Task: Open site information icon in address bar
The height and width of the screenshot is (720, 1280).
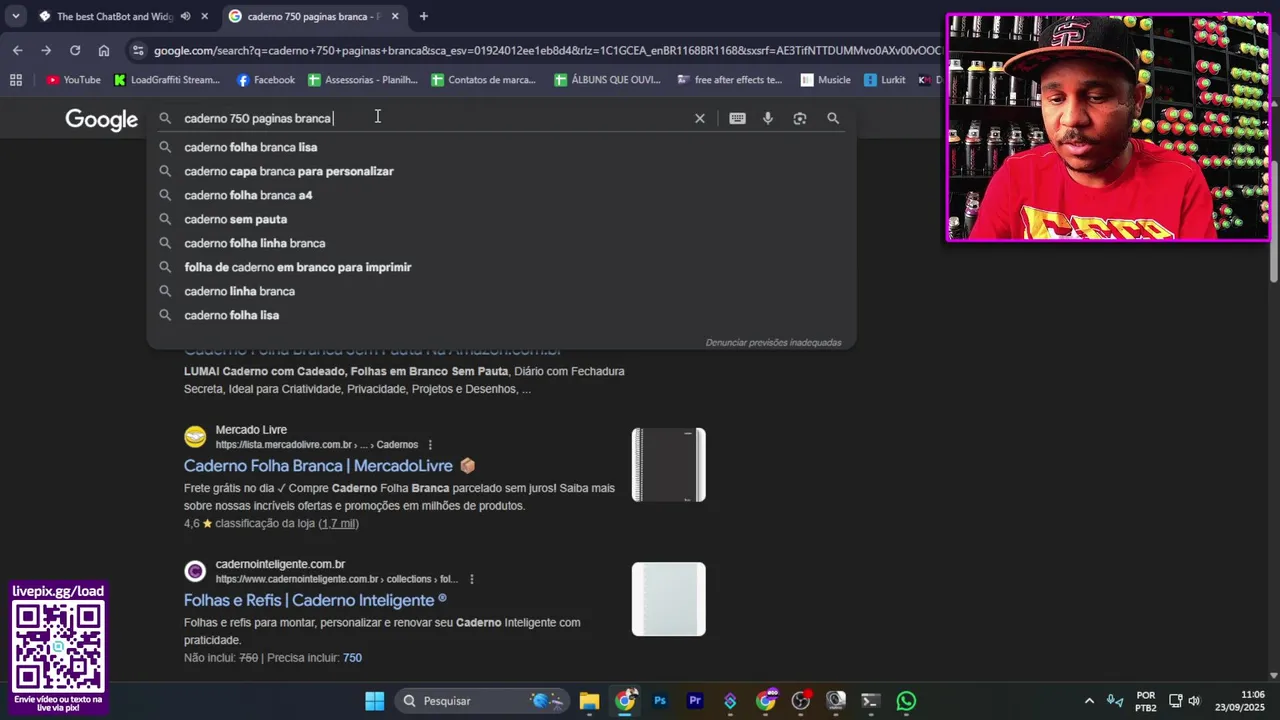Action: [138, 50]
